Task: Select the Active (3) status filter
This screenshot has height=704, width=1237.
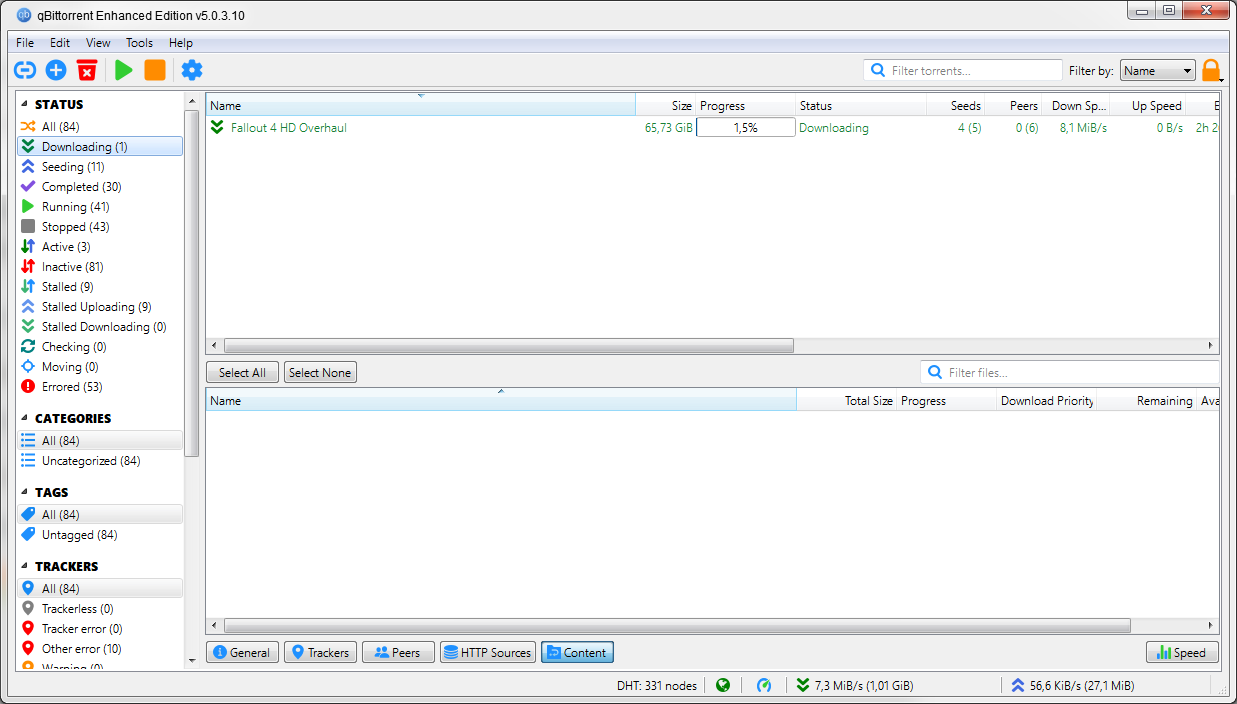Action: pos(100,246)
